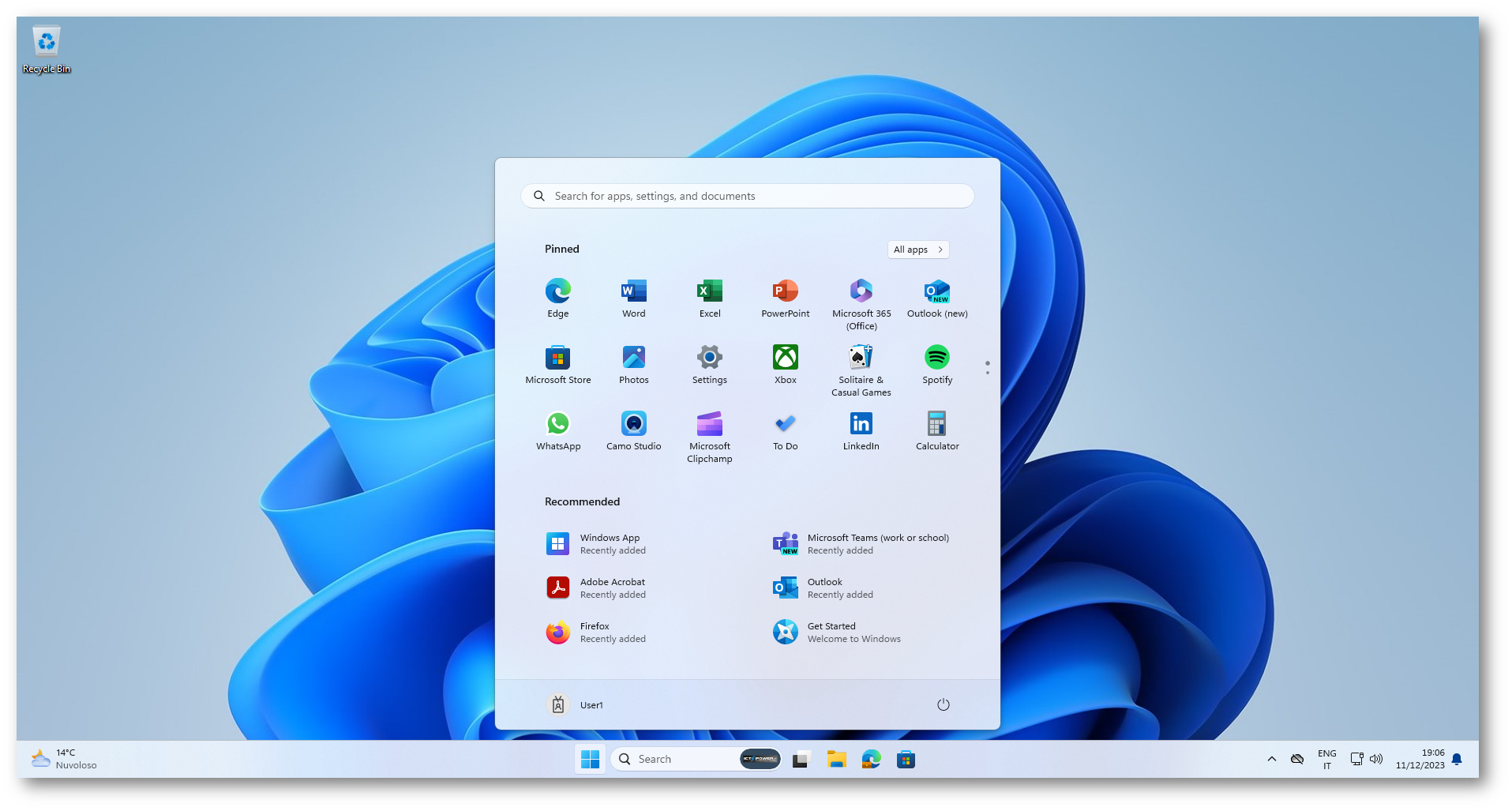Launch Outlook (new) pinned app
Viewport: 1512px width, 811px height.
tap(937, 298)
